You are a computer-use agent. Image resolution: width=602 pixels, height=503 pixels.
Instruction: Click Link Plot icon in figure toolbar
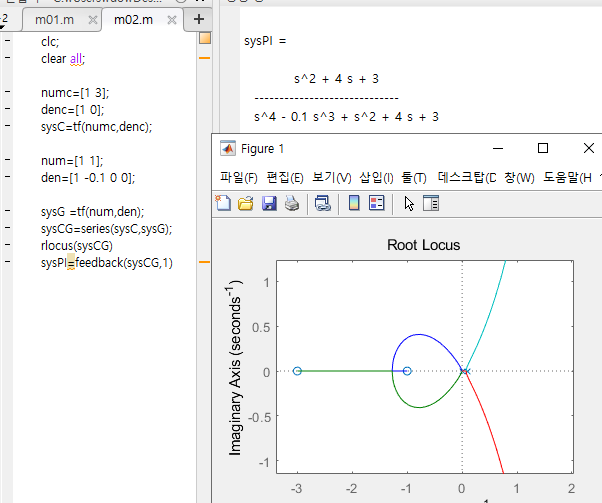click(x=322, y=203)
